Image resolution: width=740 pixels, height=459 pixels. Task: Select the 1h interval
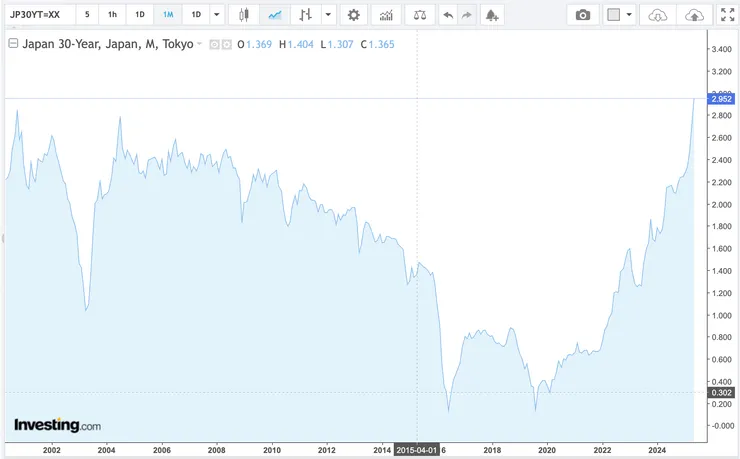112,15
